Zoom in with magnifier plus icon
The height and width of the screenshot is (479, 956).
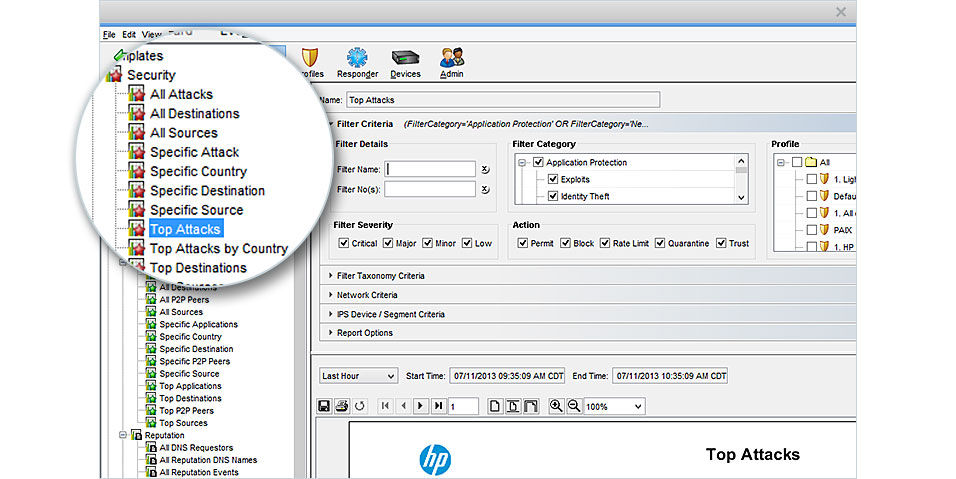557,406
